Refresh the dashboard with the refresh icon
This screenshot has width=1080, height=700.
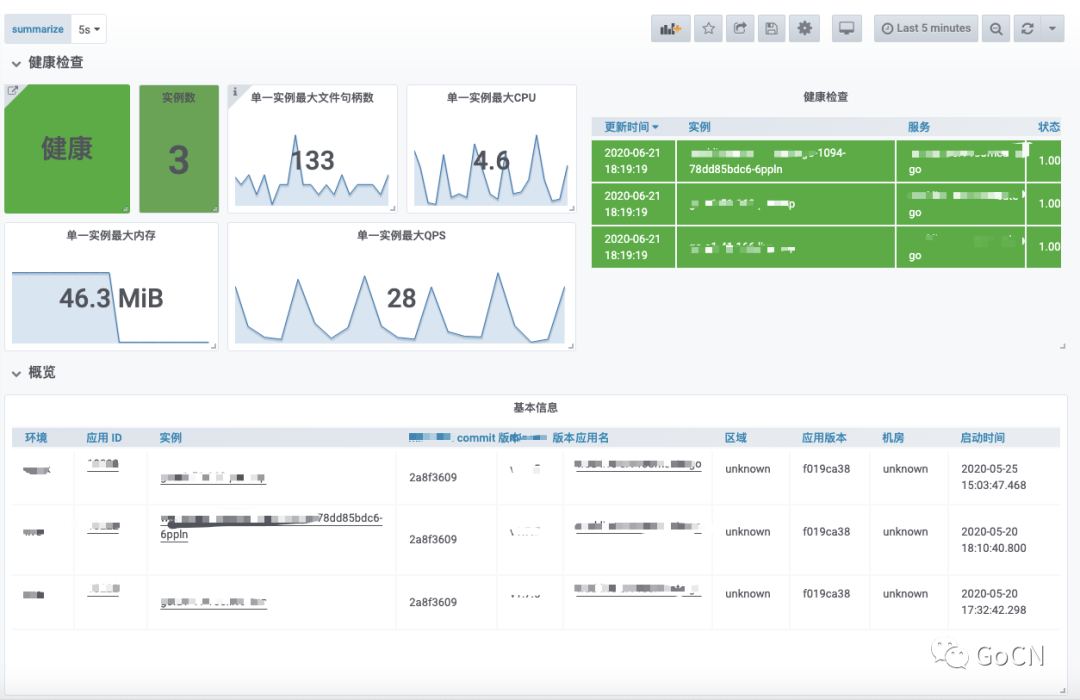(1027, 29)
